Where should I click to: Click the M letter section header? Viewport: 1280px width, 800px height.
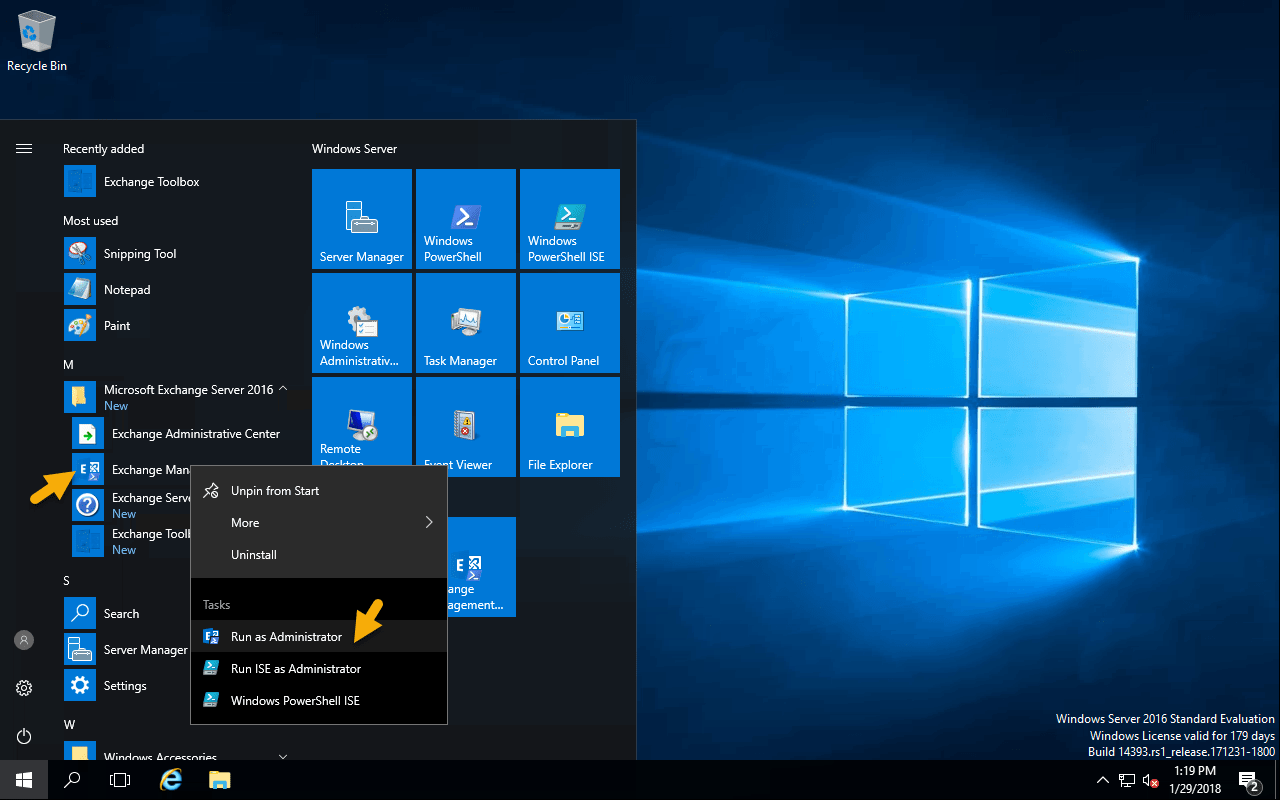68,365
